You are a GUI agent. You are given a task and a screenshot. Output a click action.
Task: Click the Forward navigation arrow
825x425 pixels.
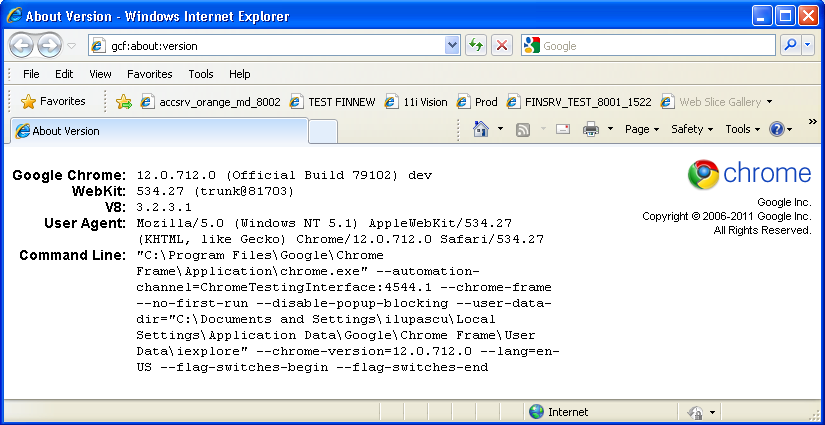click(x=49, y=45)
